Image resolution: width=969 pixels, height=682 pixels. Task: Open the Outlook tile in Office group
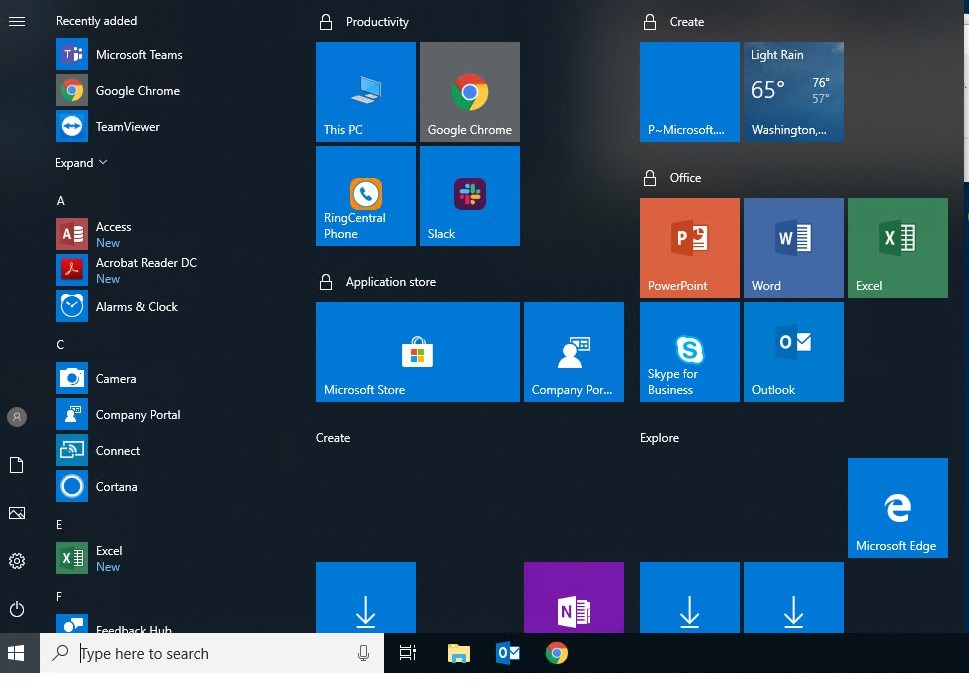click(x=793, y=352)
